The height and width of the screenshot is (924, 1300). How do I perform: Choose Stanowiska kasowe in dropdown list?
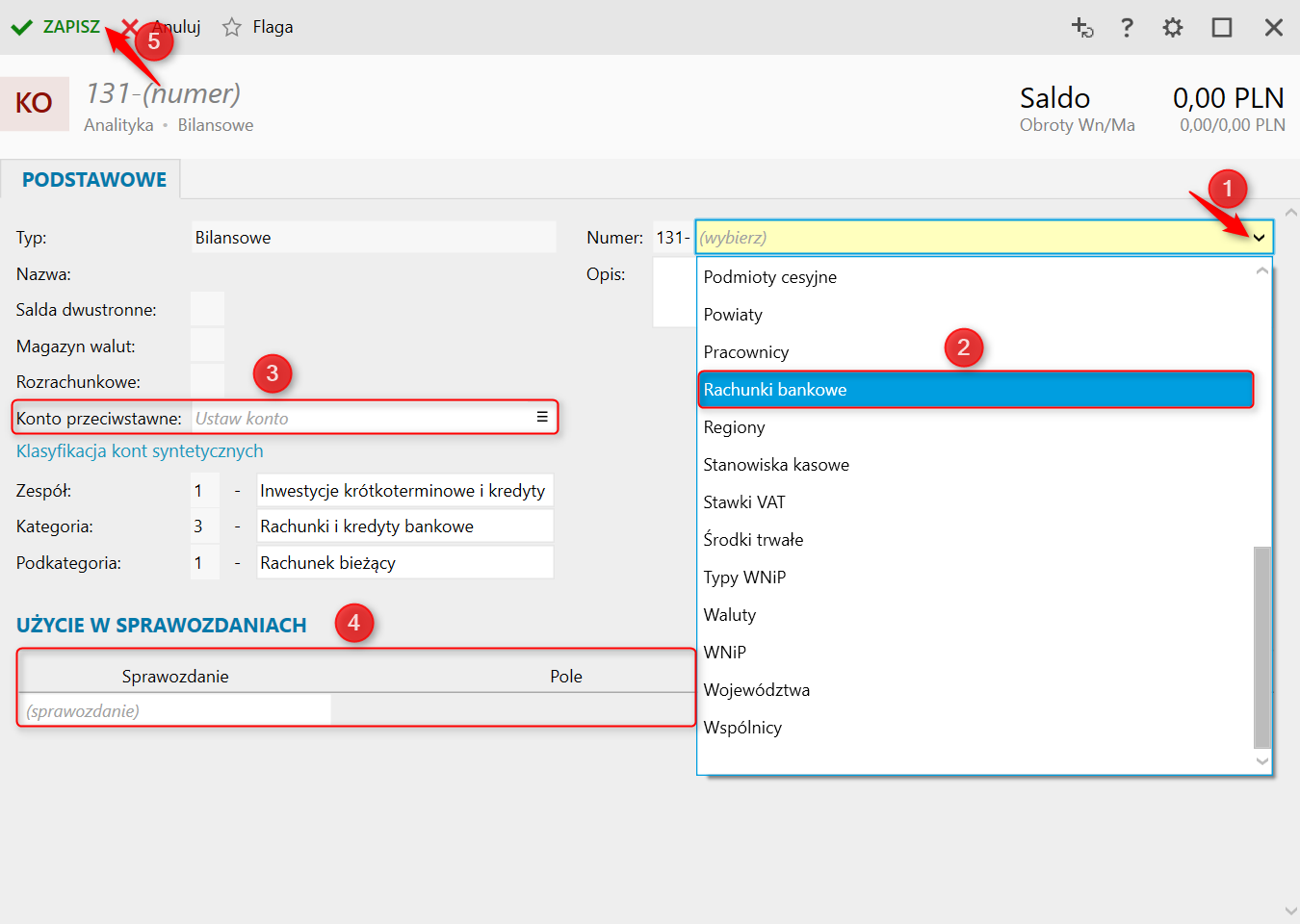(x=776, y=465)
